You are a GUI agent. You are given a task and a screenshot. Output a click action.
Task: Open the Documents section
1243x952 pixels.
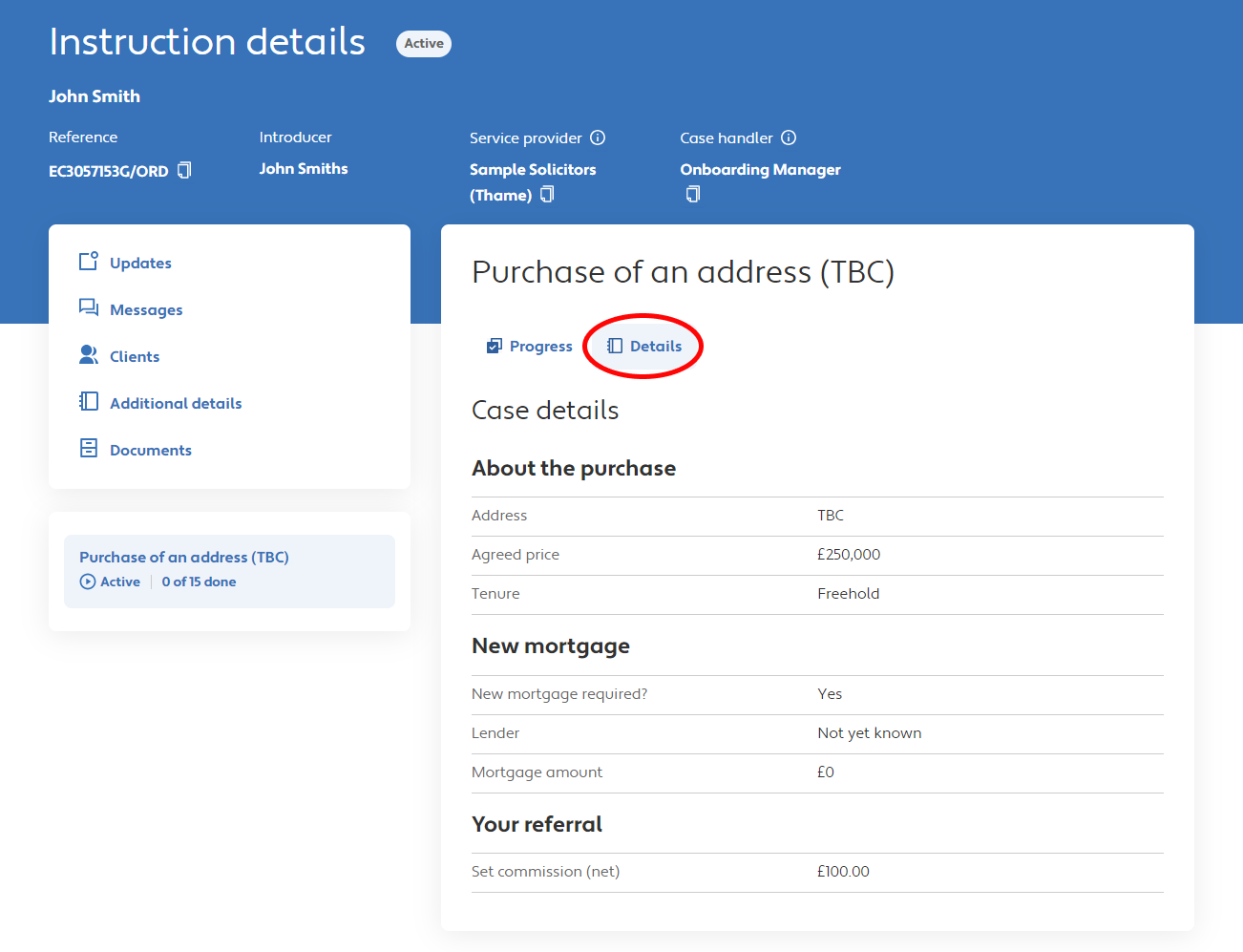(x=151, y=451)
